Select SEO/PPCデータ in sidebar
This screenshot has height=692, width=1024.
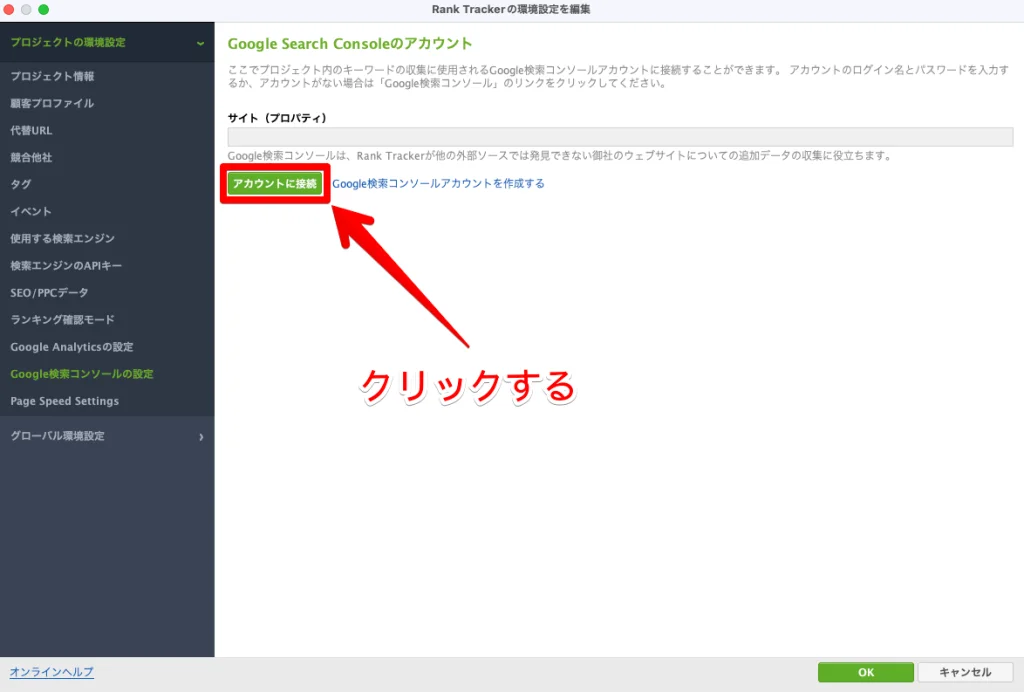point(49,292)
